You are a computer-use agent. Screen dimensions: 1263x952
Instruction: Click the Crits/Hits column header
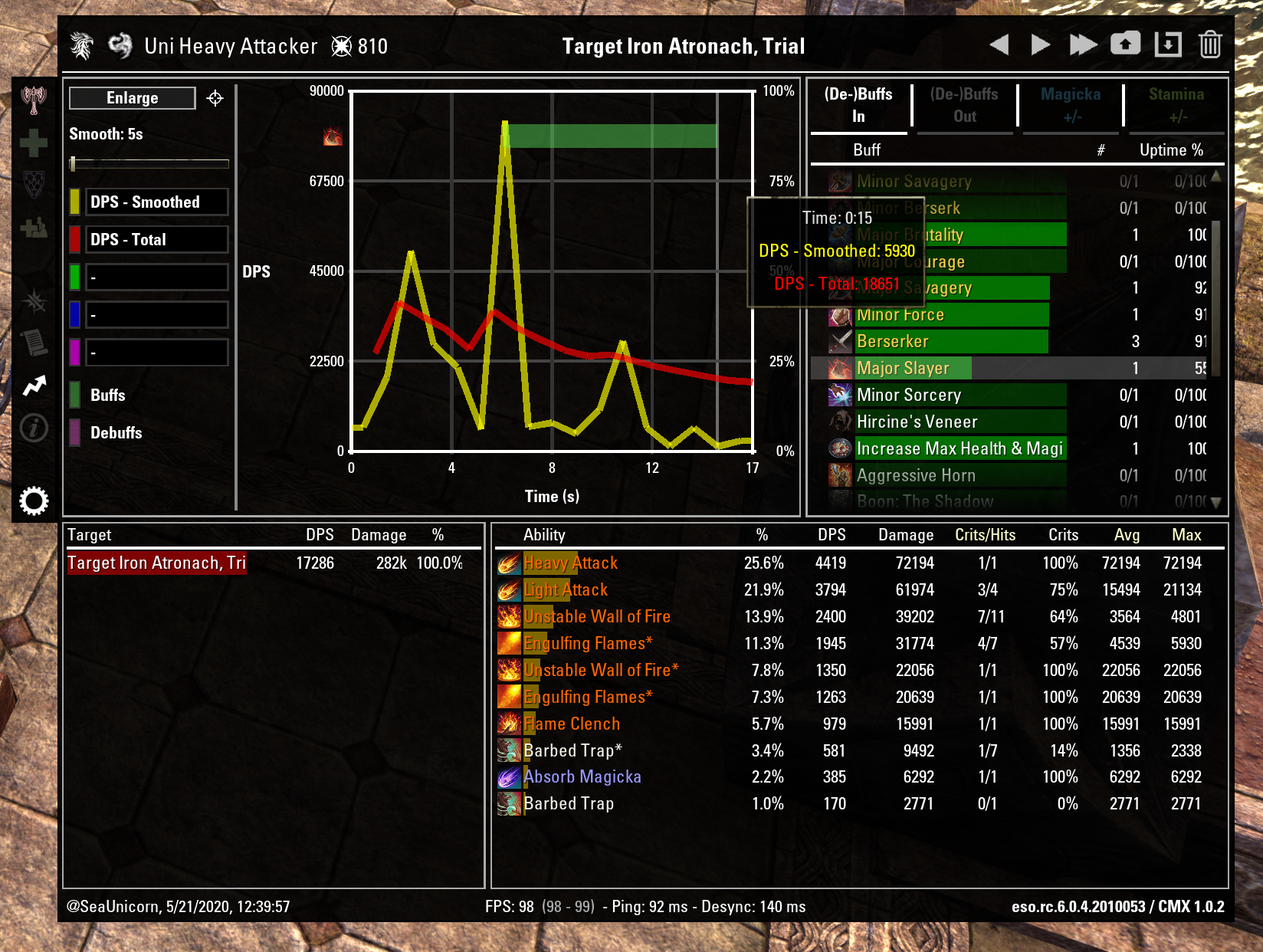coord(985,535)
